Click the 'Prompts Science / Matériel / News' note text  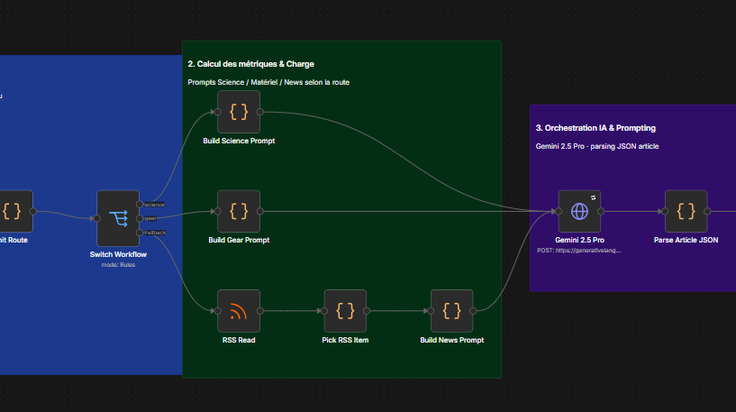(268, 82)
